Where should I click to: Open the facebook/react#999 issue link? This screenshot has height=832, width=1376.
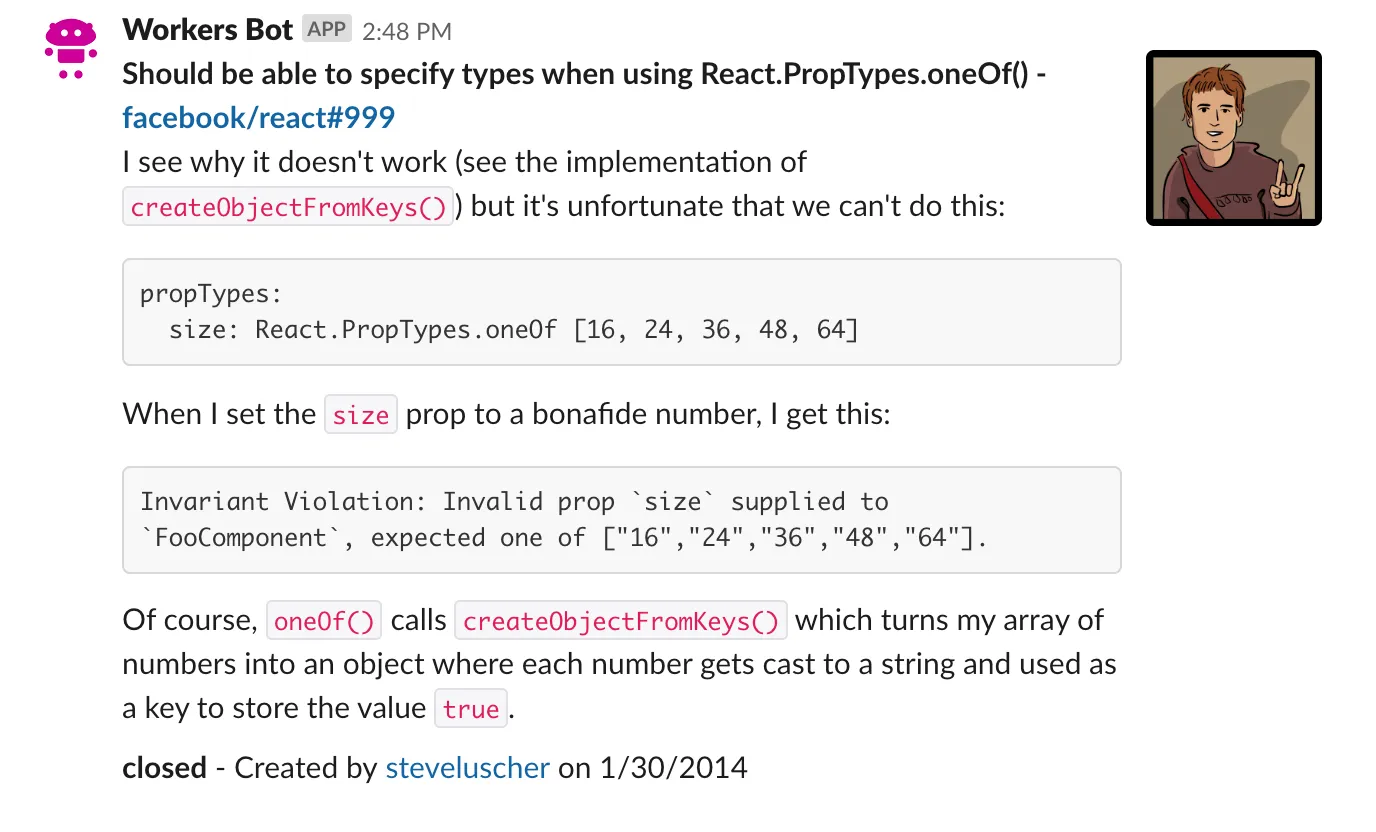(x=257, y=117)
